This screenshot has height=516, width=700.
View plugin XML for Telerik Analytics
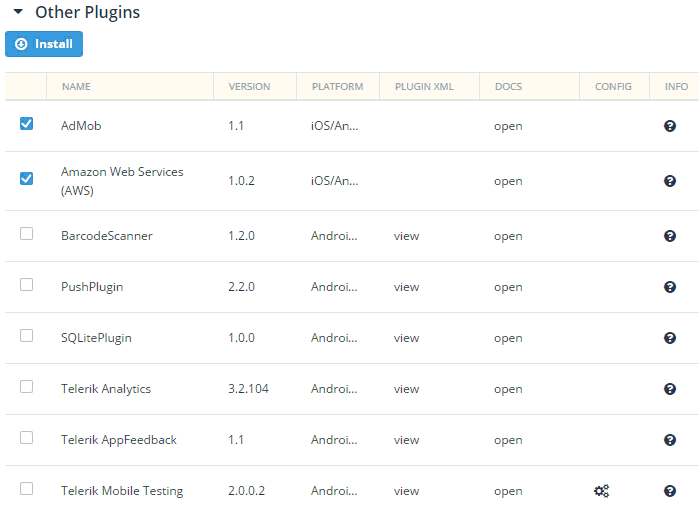coord(406,389)
